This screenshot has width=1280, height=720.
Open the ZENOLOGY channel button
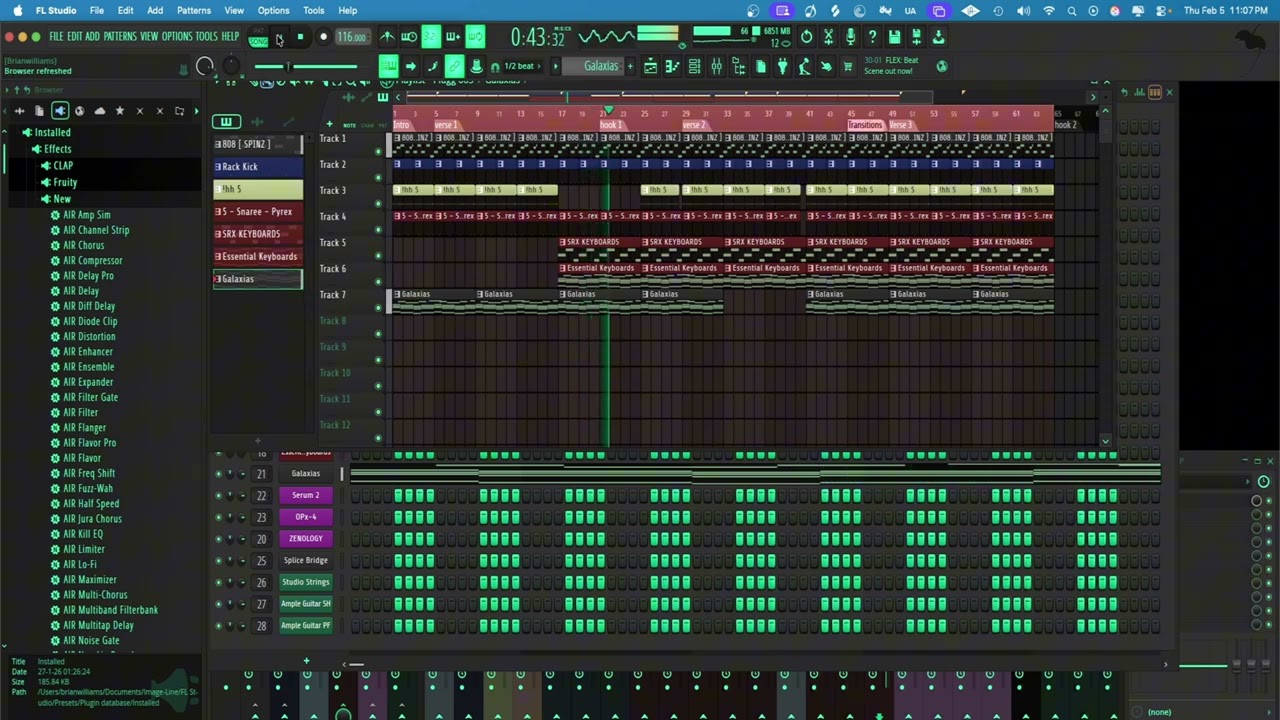pyautogui.click(x=306, y=539)
